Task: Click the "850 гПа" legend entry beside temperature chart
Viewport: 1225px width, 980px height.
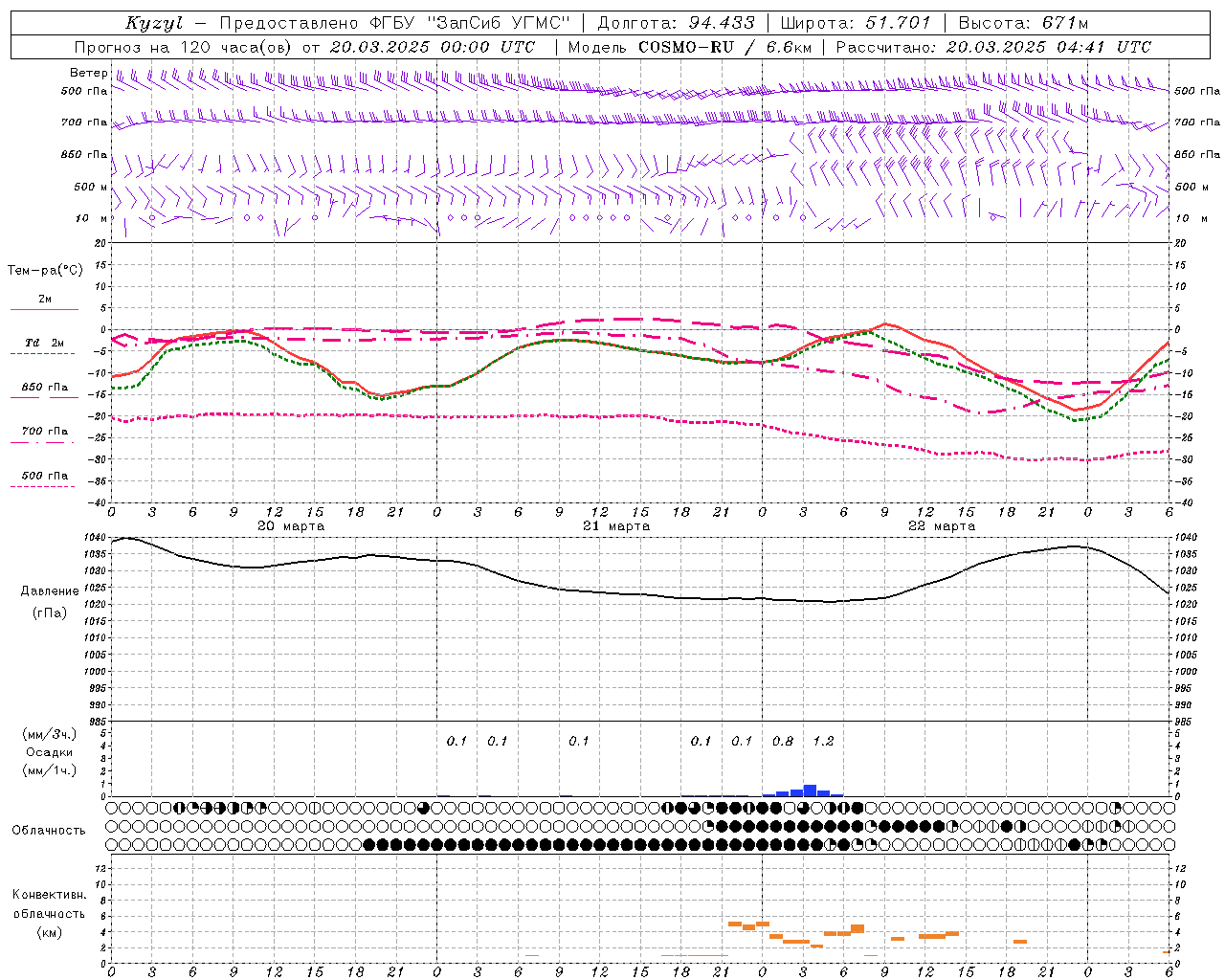Action: pos(45,388)
